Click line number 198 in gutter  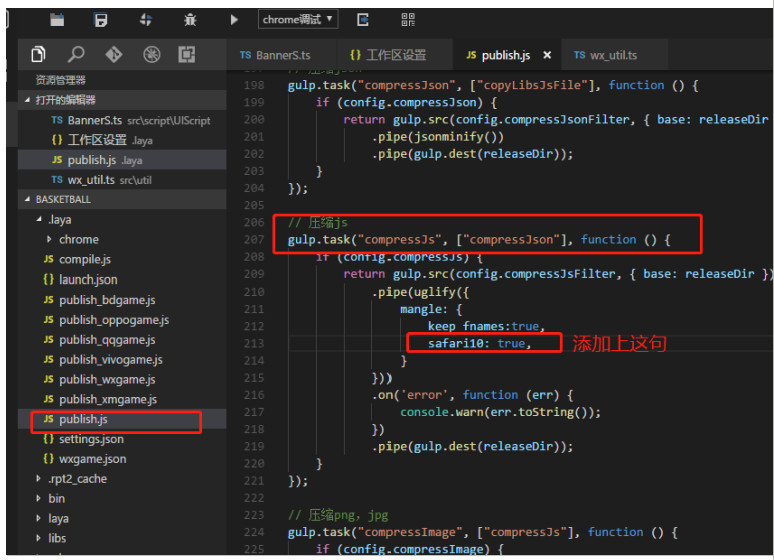(x=254, y=85)
